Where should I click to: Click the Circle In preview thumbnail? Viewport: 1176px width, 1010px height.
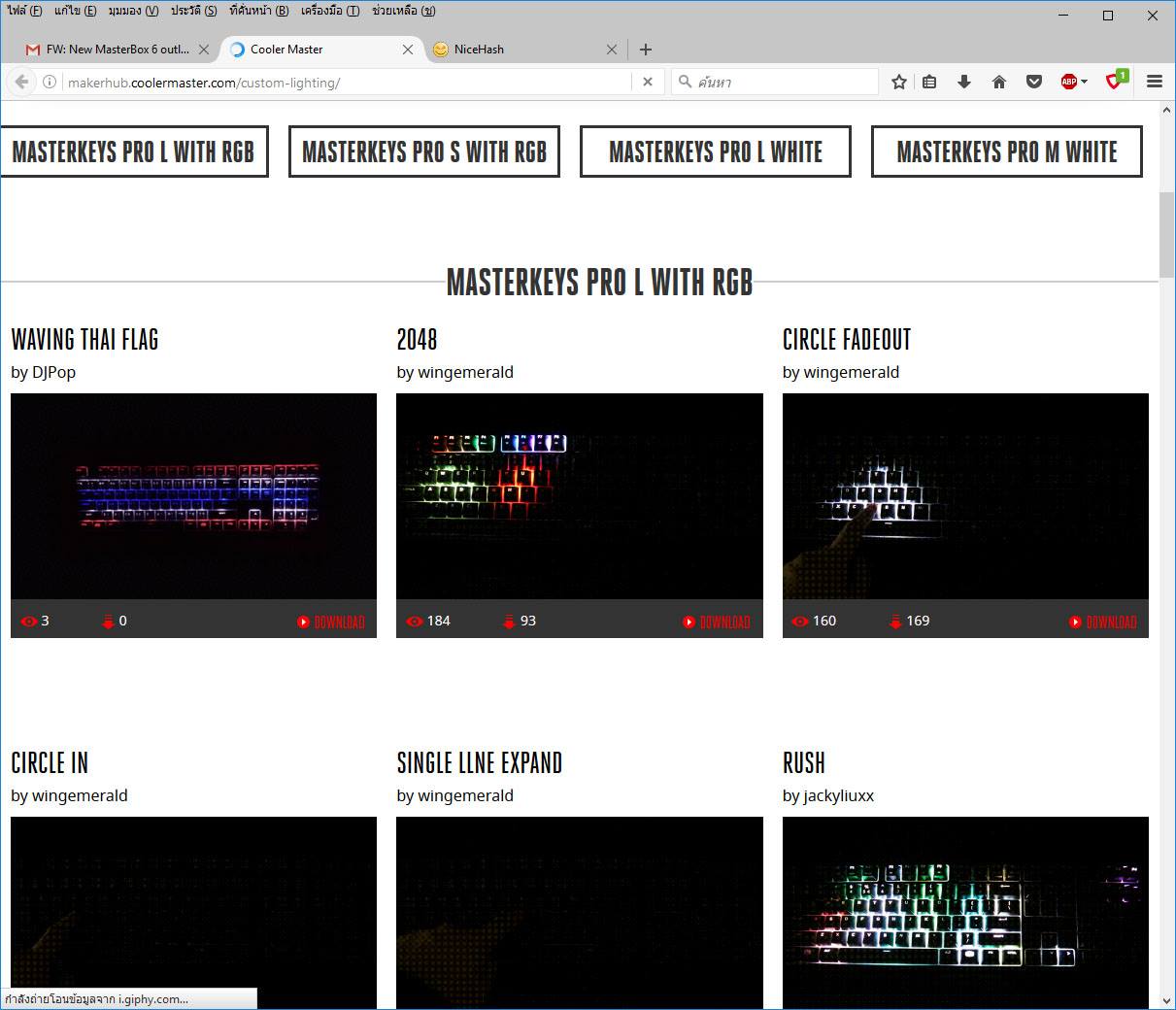[x=193, y=913]
